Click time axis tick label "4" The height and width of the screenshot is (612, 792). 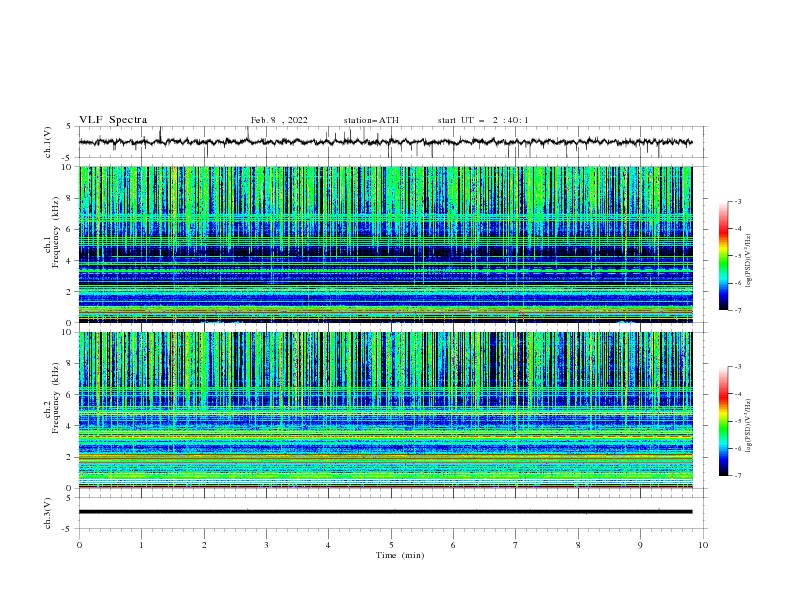[328, 545]
